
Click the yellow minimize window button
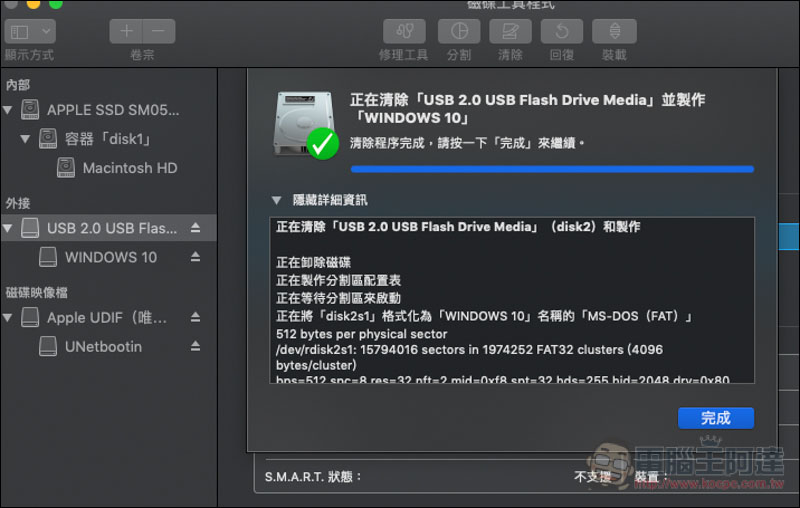[x=33, y=4]
